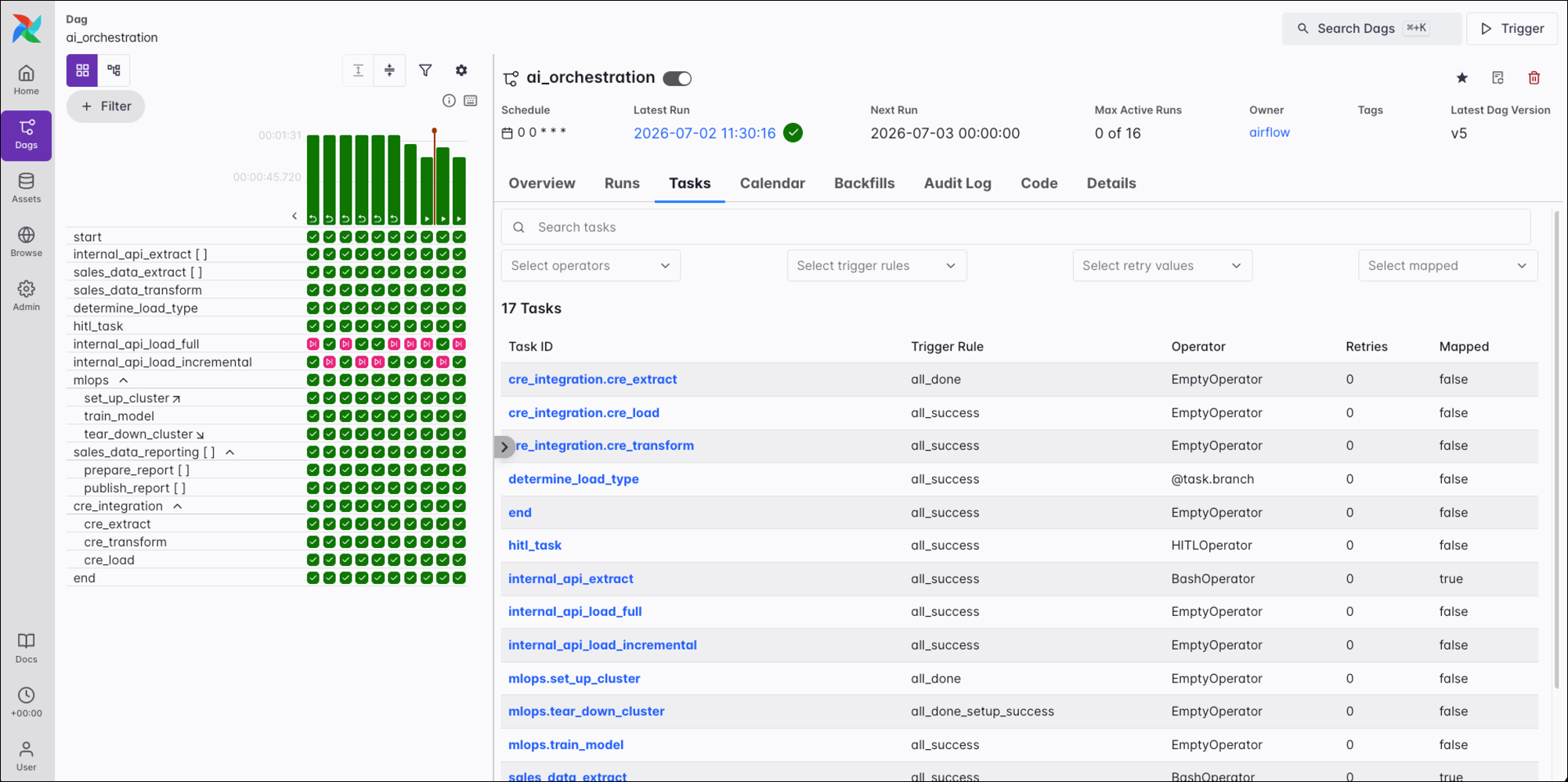
Task: Open the Runs tab
Action: (622, 183)
